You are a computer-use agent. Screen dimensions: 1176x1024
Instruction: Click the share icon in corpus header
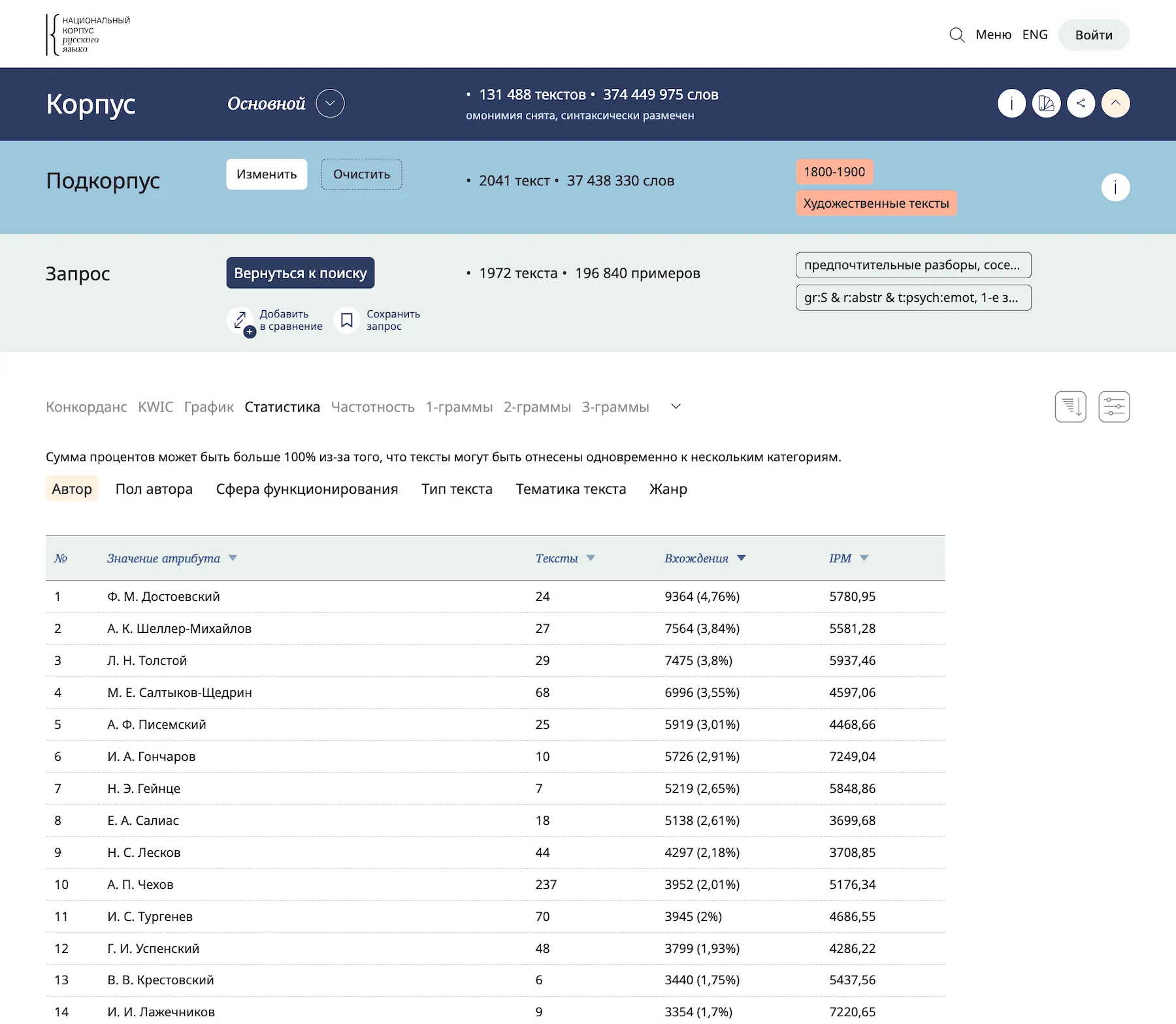(x=1081, y=103)
